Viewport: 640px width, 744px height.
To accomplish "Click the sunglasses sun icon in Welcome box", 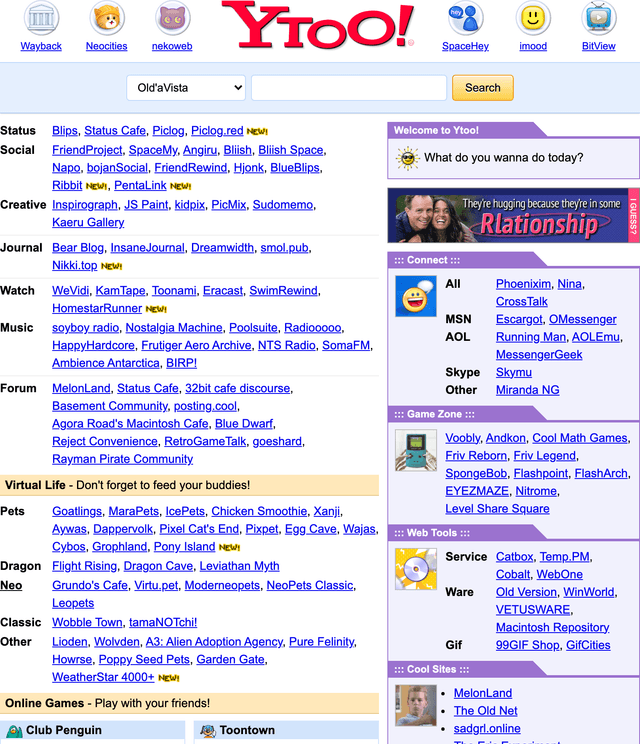I will point(408,158).
